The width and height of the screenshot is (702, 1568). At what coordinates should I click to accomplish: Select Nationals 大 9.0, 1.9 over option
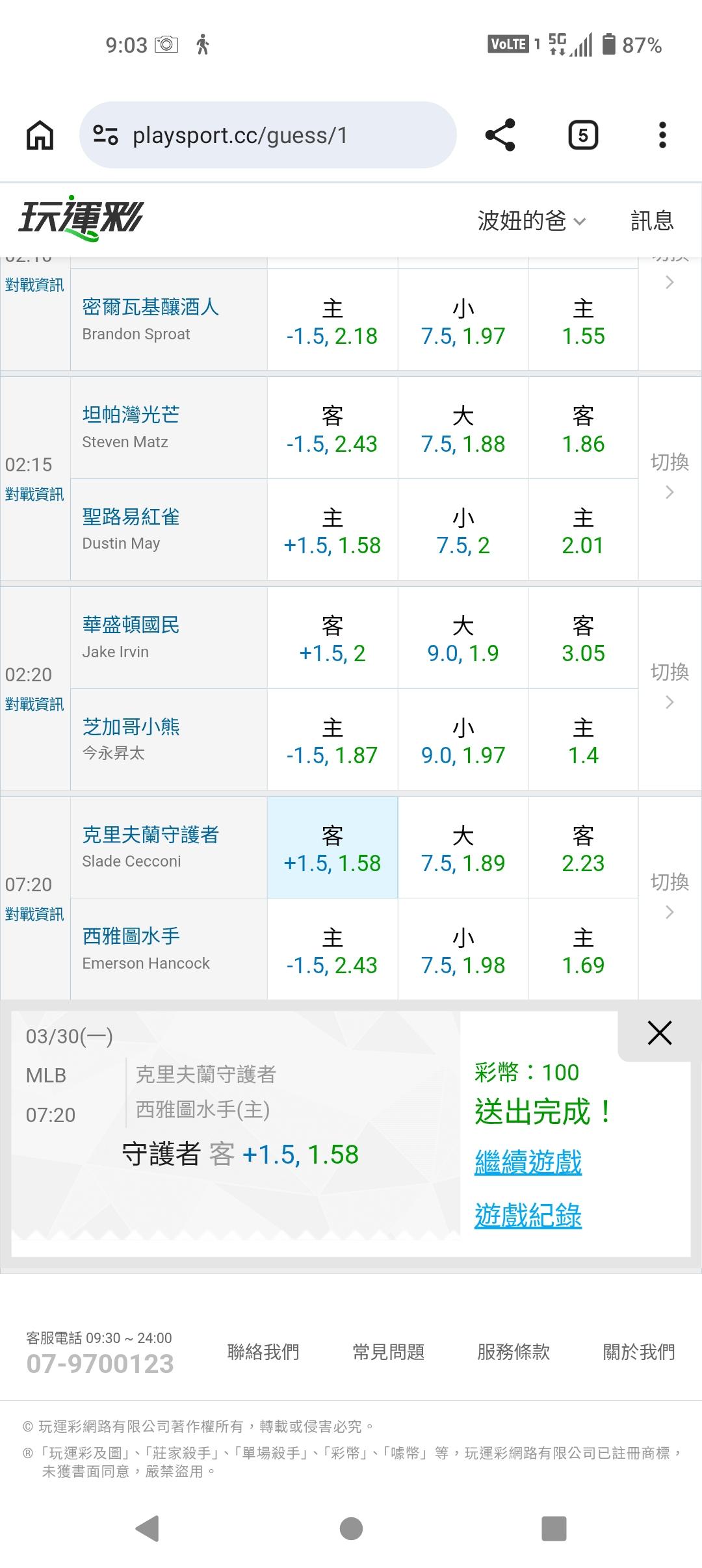tap(463, 638)
